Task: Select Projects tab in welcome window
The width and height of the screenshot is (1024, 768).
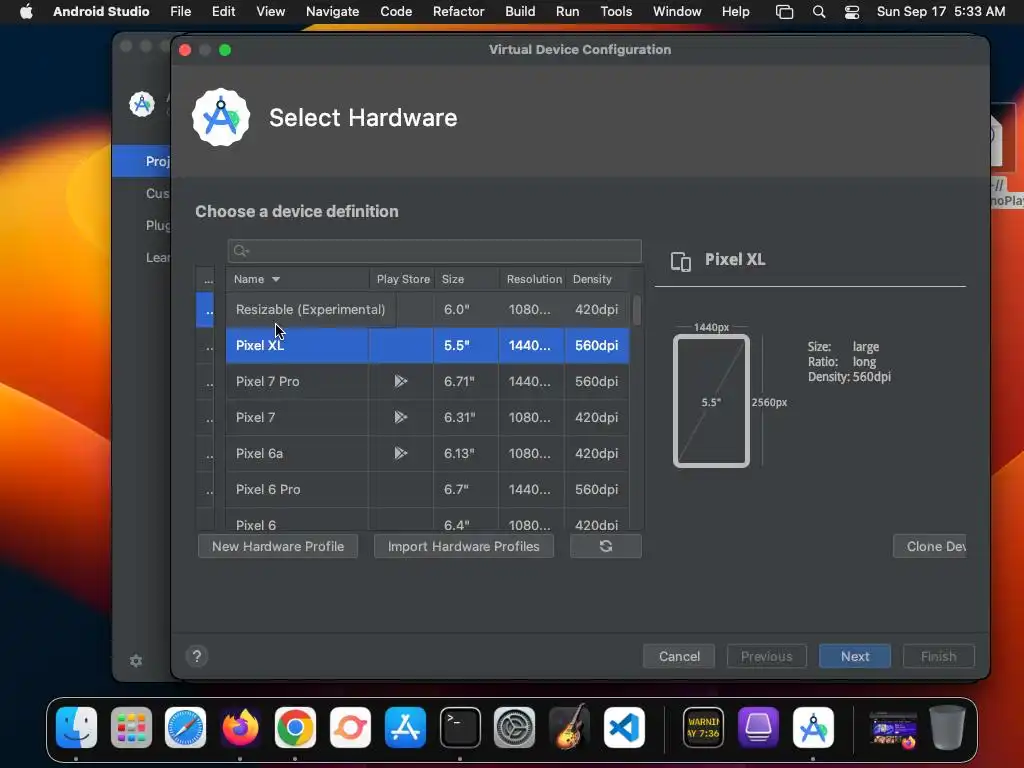Action: click(x=142, y=161)
